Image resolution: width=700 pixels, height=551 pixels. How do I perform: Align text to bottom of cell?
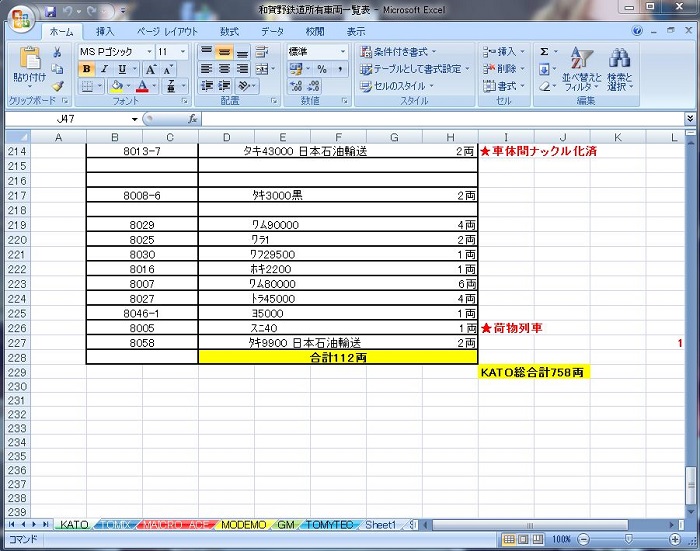(x=242, y=52)
